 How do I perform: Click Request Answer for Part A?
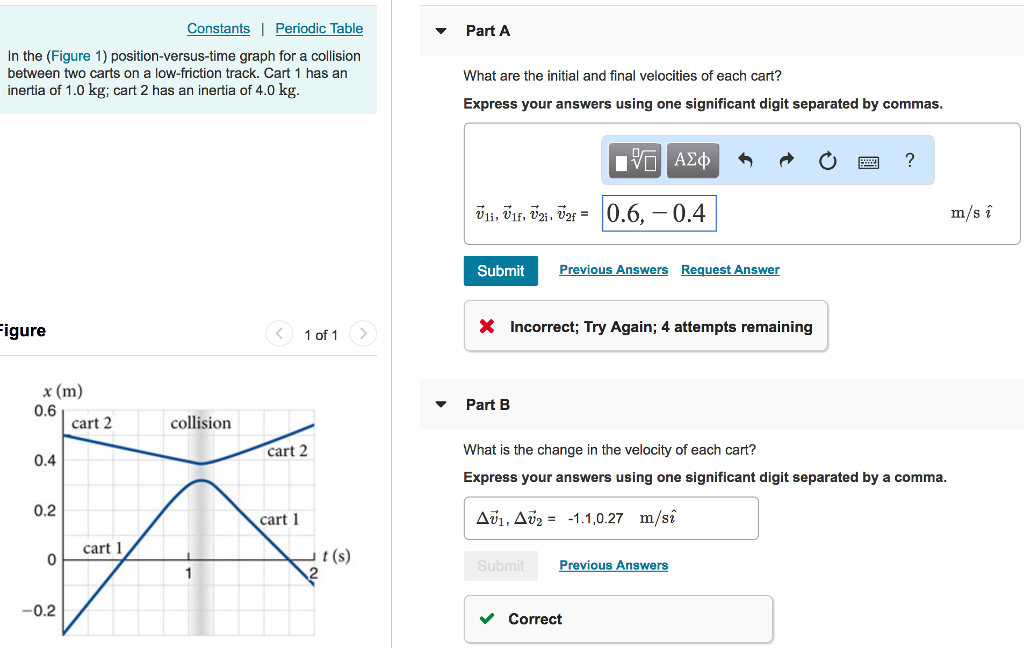[x=730, y=269]
